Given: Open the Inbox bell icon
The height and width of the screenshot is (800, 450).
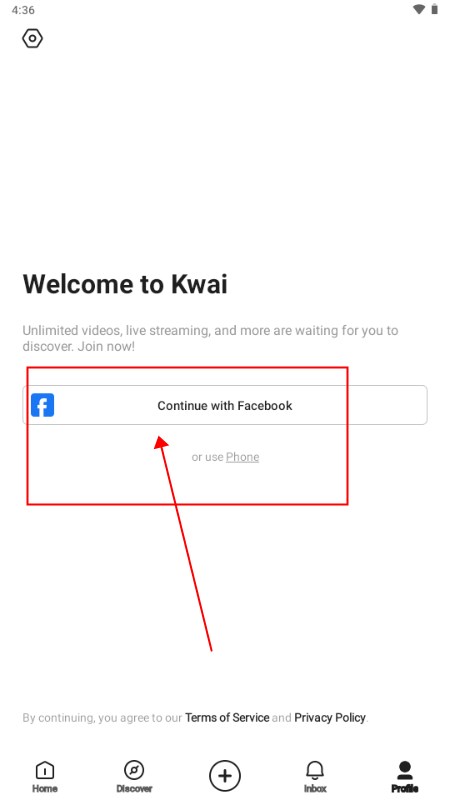Looking at the screenshot, I should click(x=315, y=770).
